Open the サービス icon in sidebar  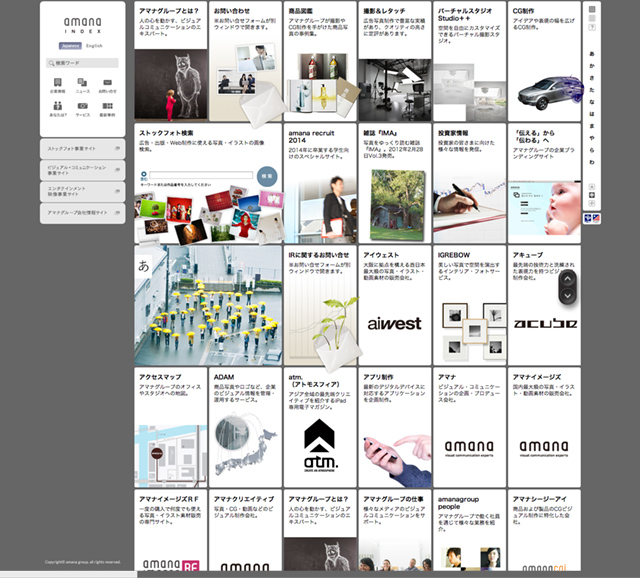pos(82,106)
